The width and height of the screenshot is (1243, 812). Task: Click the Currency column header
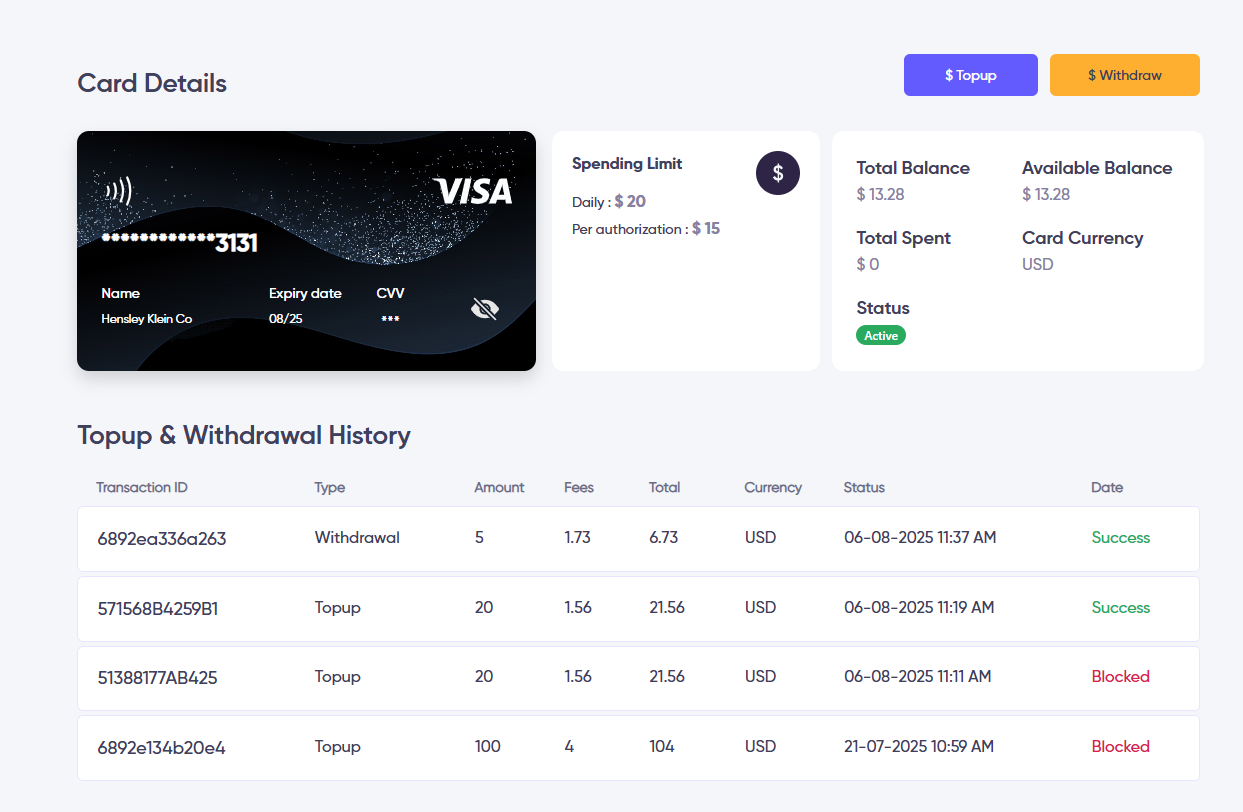pos(772,488)
